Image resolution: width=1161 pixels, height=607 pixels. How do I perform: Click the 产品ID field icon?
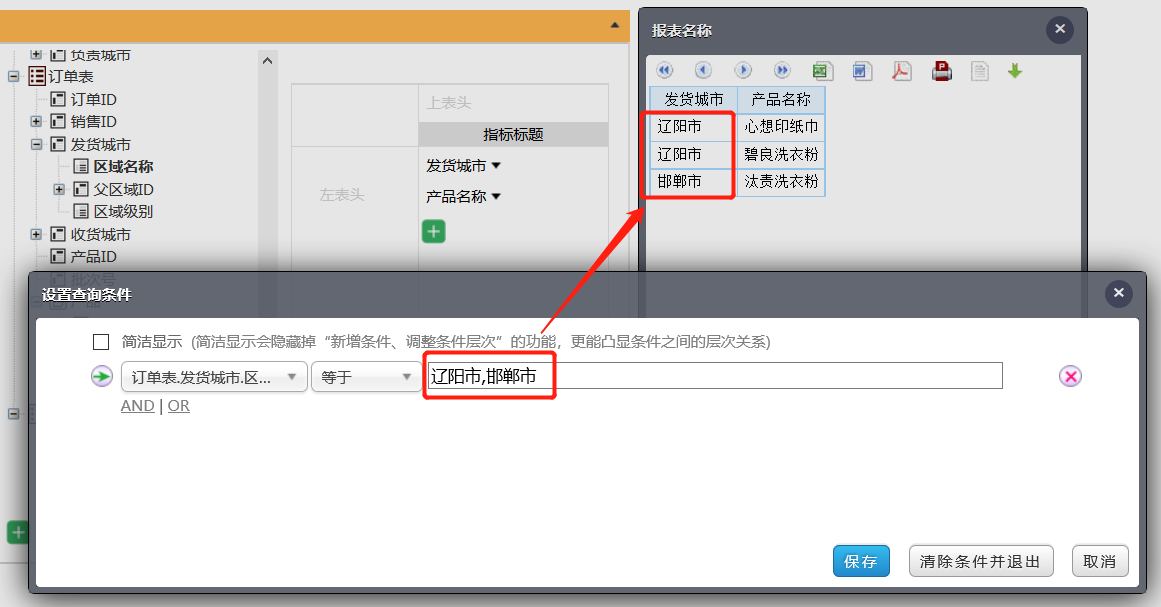click(58, 256)
